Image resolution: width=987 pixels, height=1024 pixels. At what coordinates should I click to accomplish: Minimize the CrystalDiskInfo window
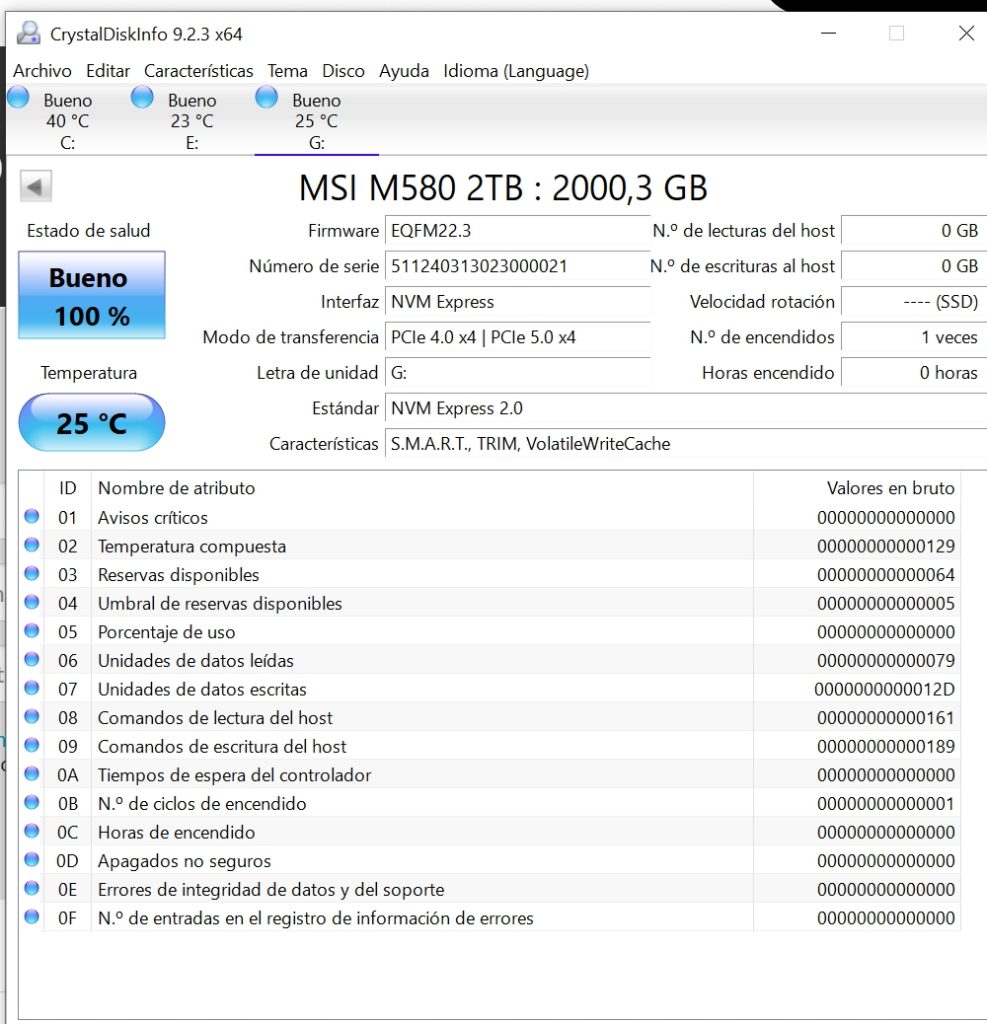point(828,33)
